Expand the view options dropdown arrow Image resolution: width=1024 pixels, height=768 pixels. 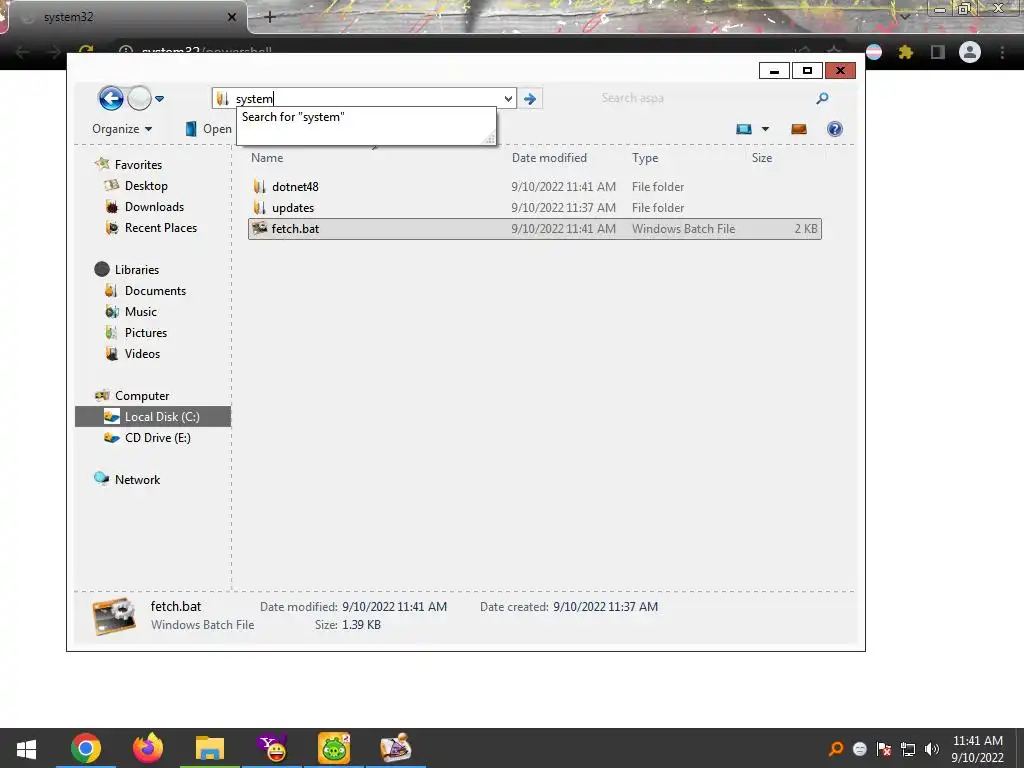tap(765, 129)
